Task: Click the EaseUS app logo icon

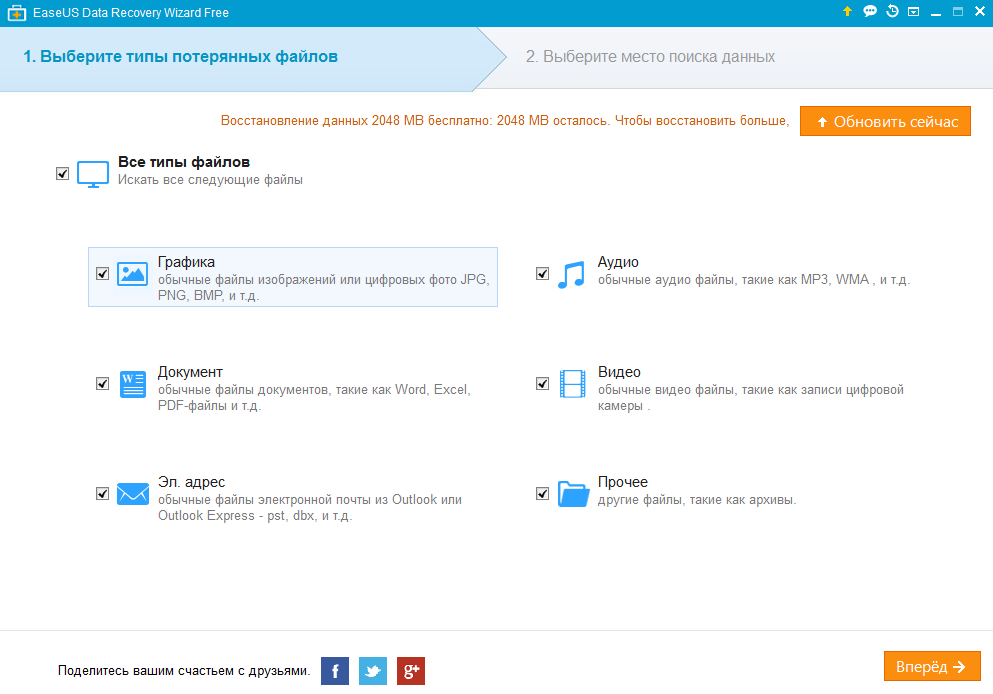Action: pyautogui.click(x=16, y=13)
